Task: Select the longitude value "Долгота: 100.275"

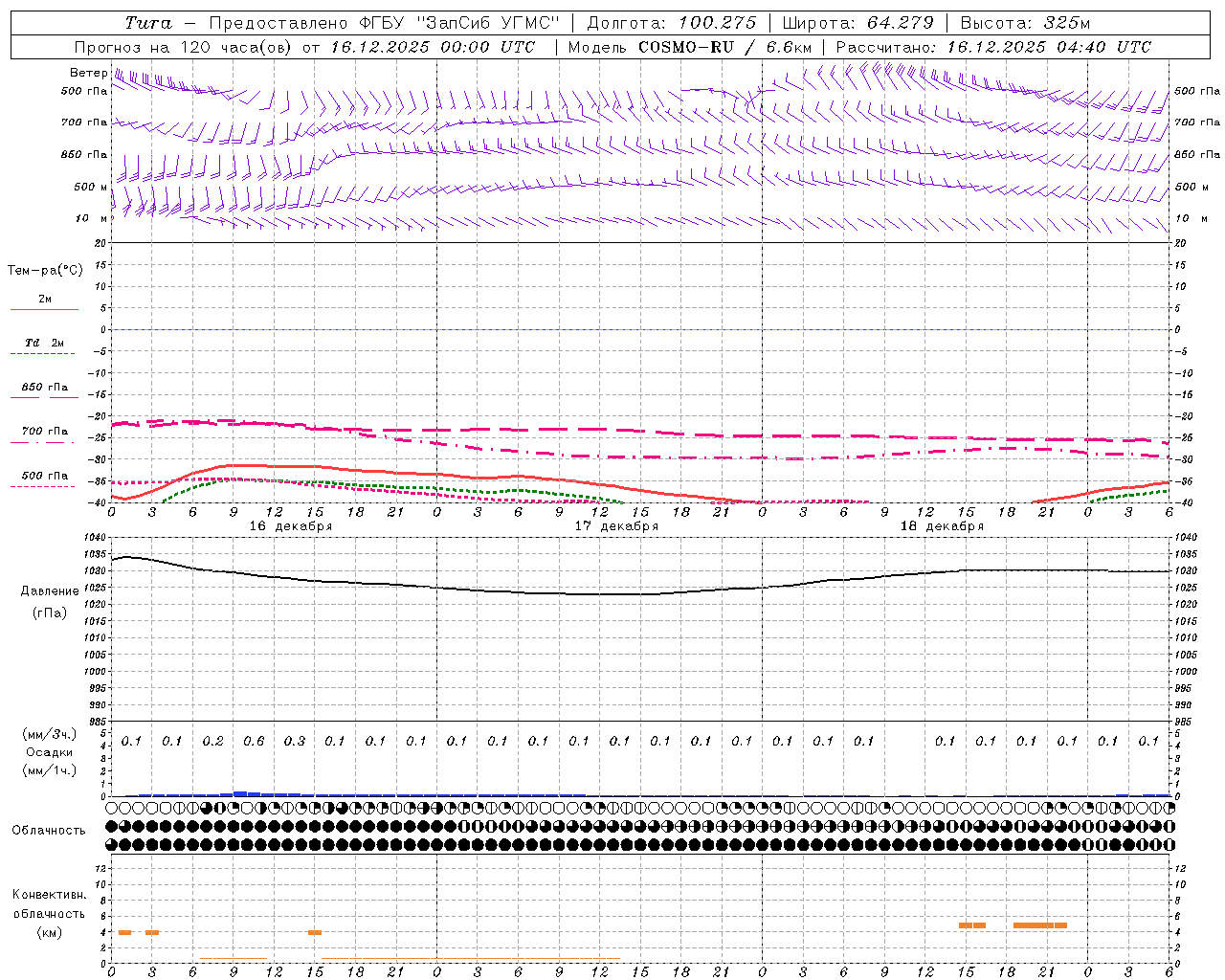Action: (x=671, y=23)
